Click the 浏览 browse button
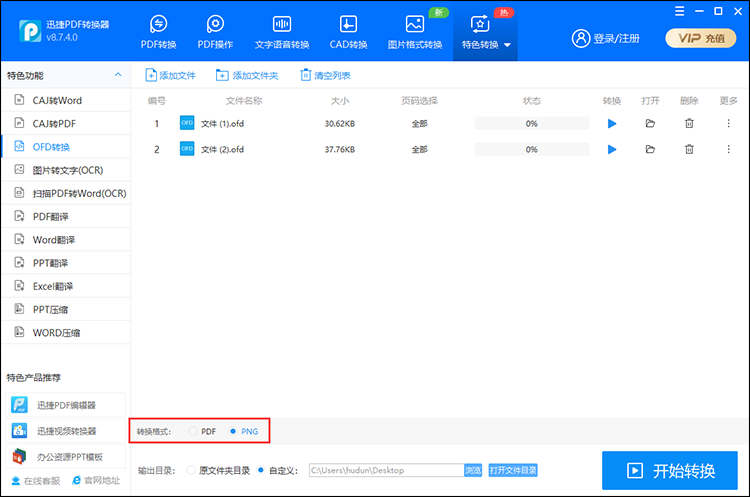 473,470
